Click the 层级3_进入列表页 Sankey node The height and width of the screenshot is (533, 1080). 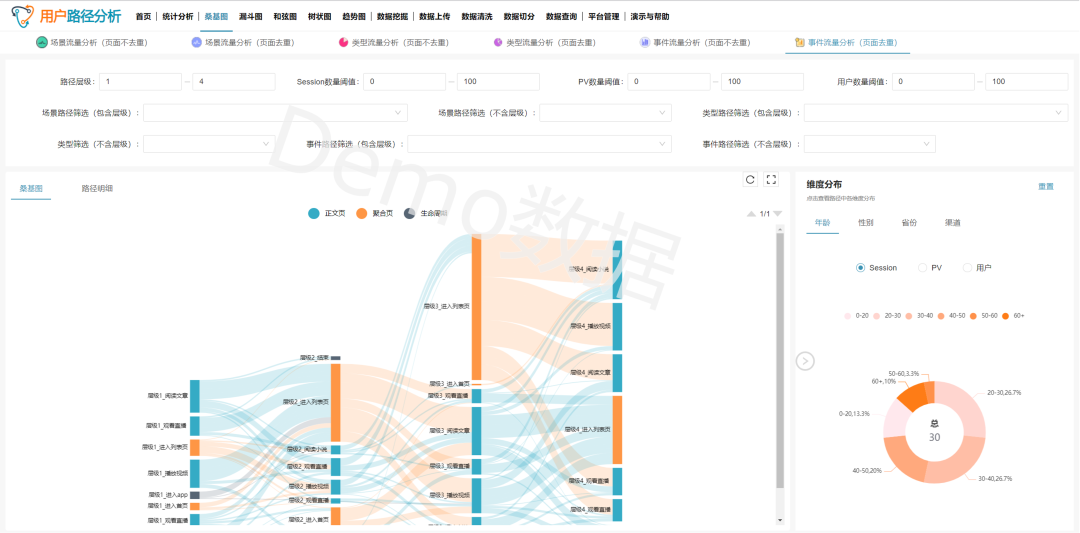click(476, 307)
